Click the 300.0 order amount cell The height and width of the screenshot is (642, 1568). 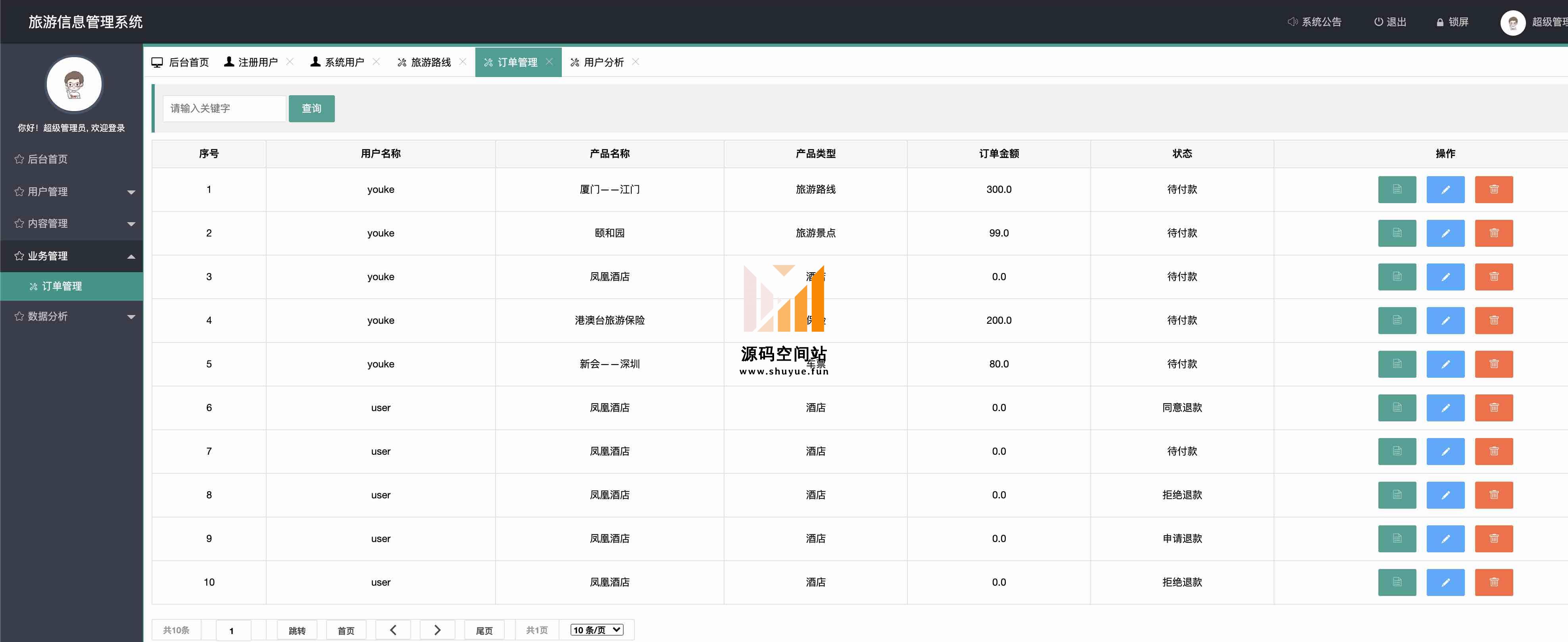coord(998,190)
